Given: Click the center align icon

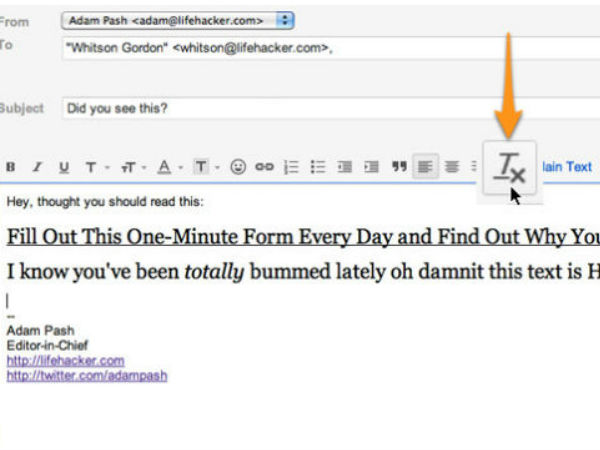Looking at the screenshot, I should click(x=452, y=168).
